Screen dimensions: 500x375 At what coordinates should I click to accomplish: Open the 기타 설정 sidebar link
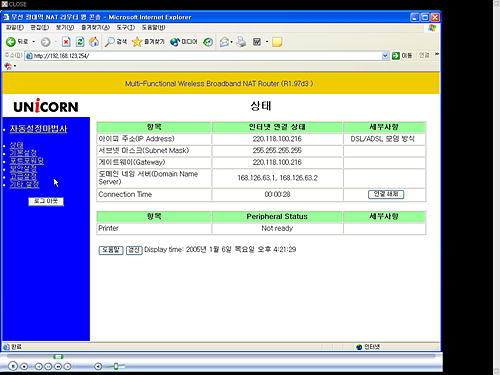click(x=24, y=184)
